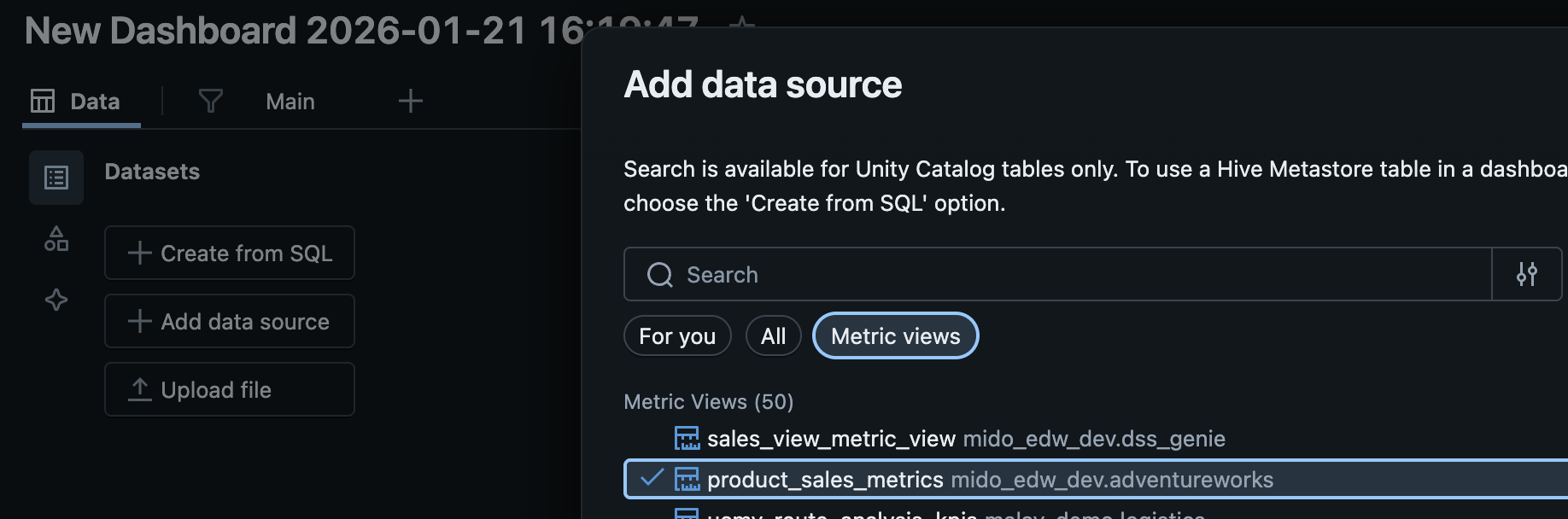Viewport: 1568px width, 519px height.
Task: Enable the For you filter
Action: pos(677,336)
